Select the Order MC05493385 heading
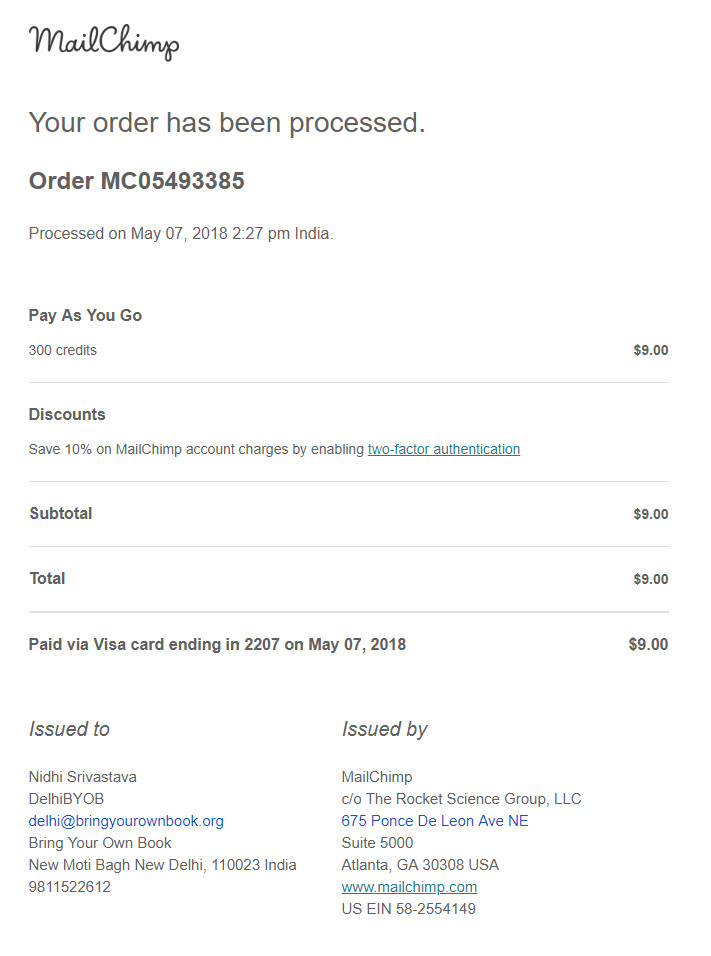Viewport: 711px width, 956px height. click(x=137, y=181)
